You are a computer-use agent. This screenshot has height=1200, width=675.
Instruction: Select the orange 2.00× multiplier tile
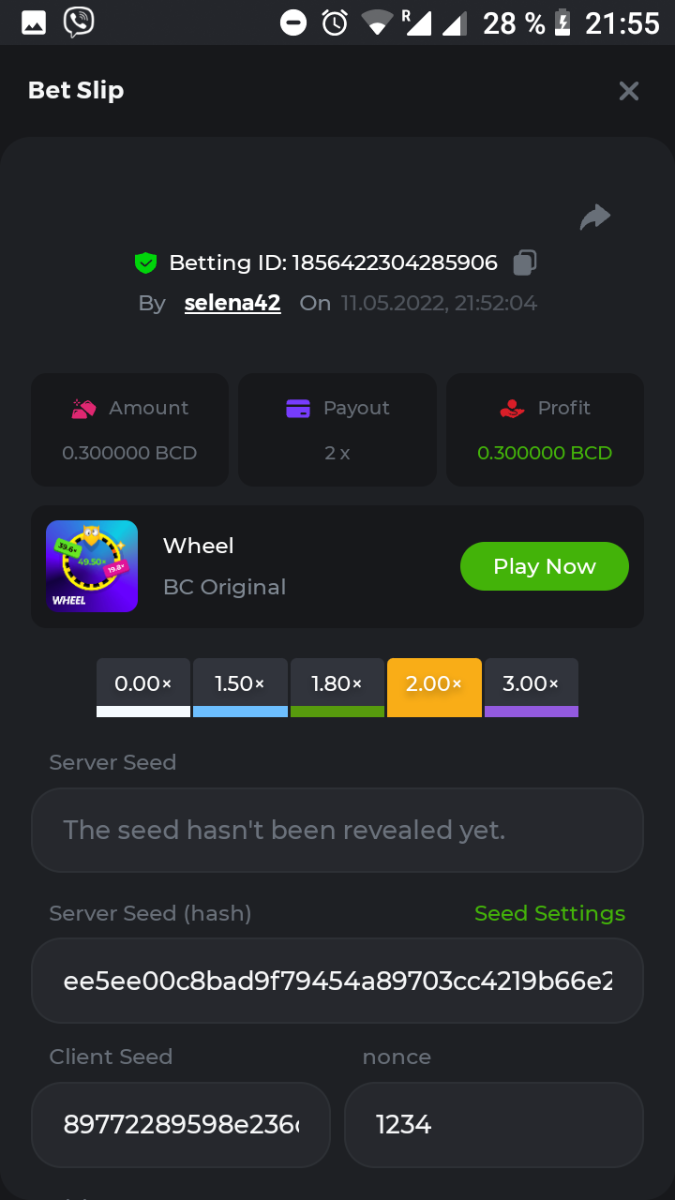click(434, 687)
